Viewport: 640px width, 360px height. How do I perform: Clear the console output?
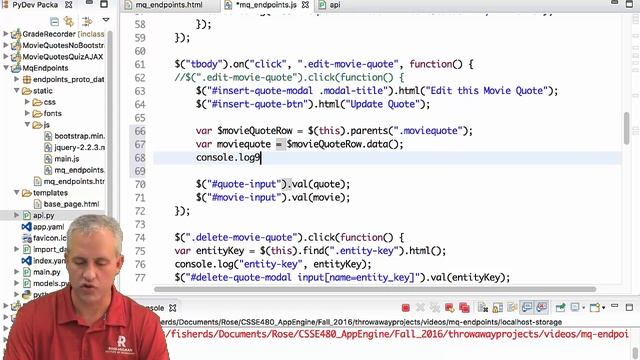point(483,308)
